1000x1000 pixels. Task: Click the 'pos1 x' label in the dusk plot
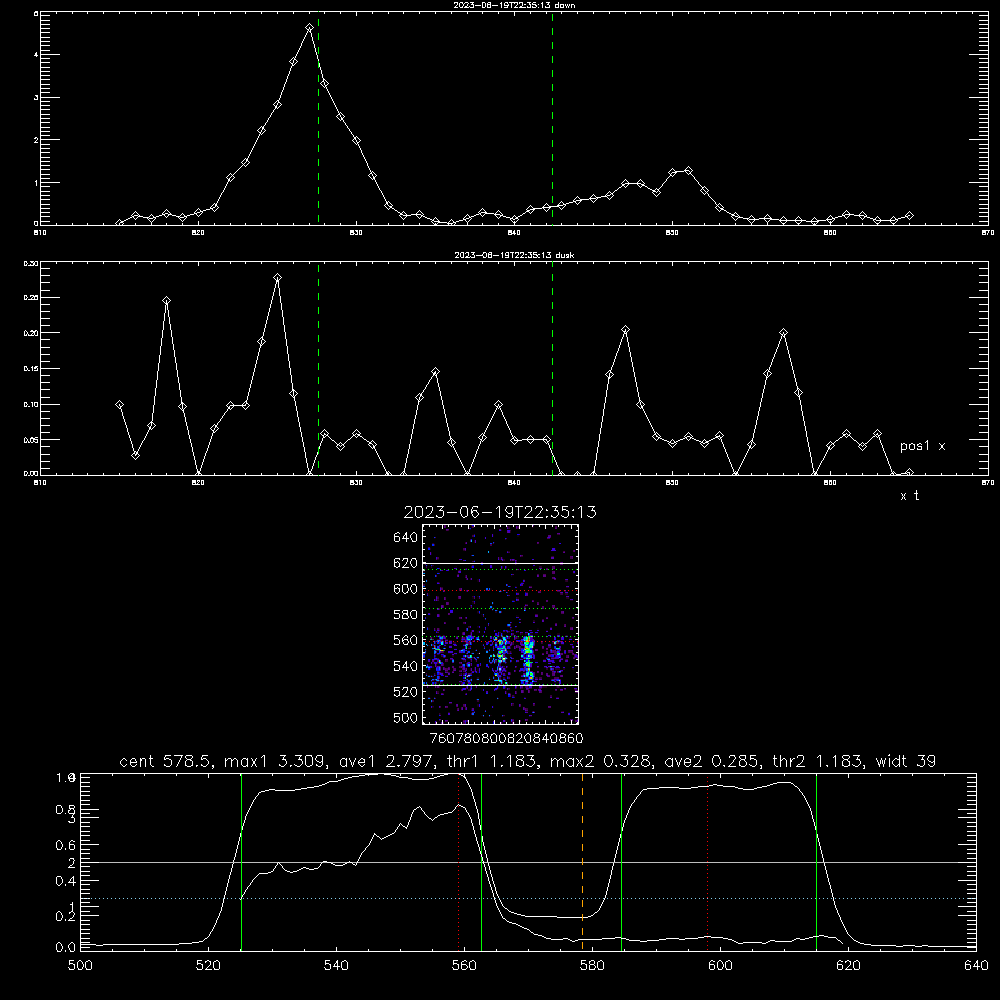(923, 446)
